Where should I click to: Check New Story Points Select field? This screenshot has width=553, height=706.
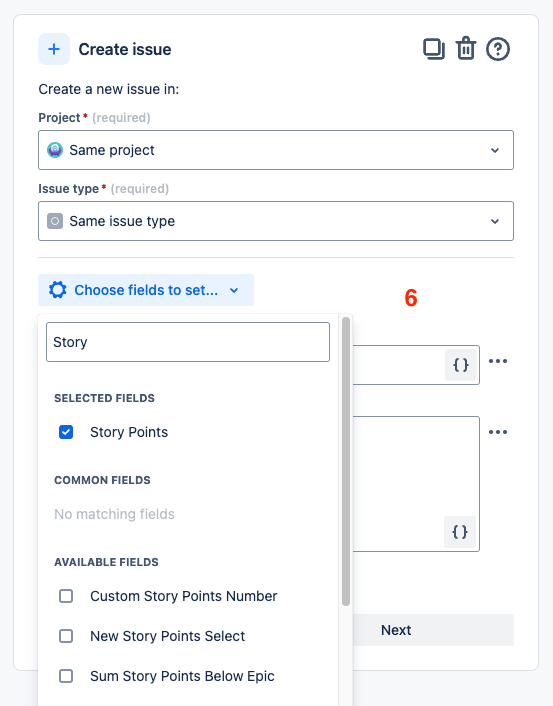click(x=66, y=636)
